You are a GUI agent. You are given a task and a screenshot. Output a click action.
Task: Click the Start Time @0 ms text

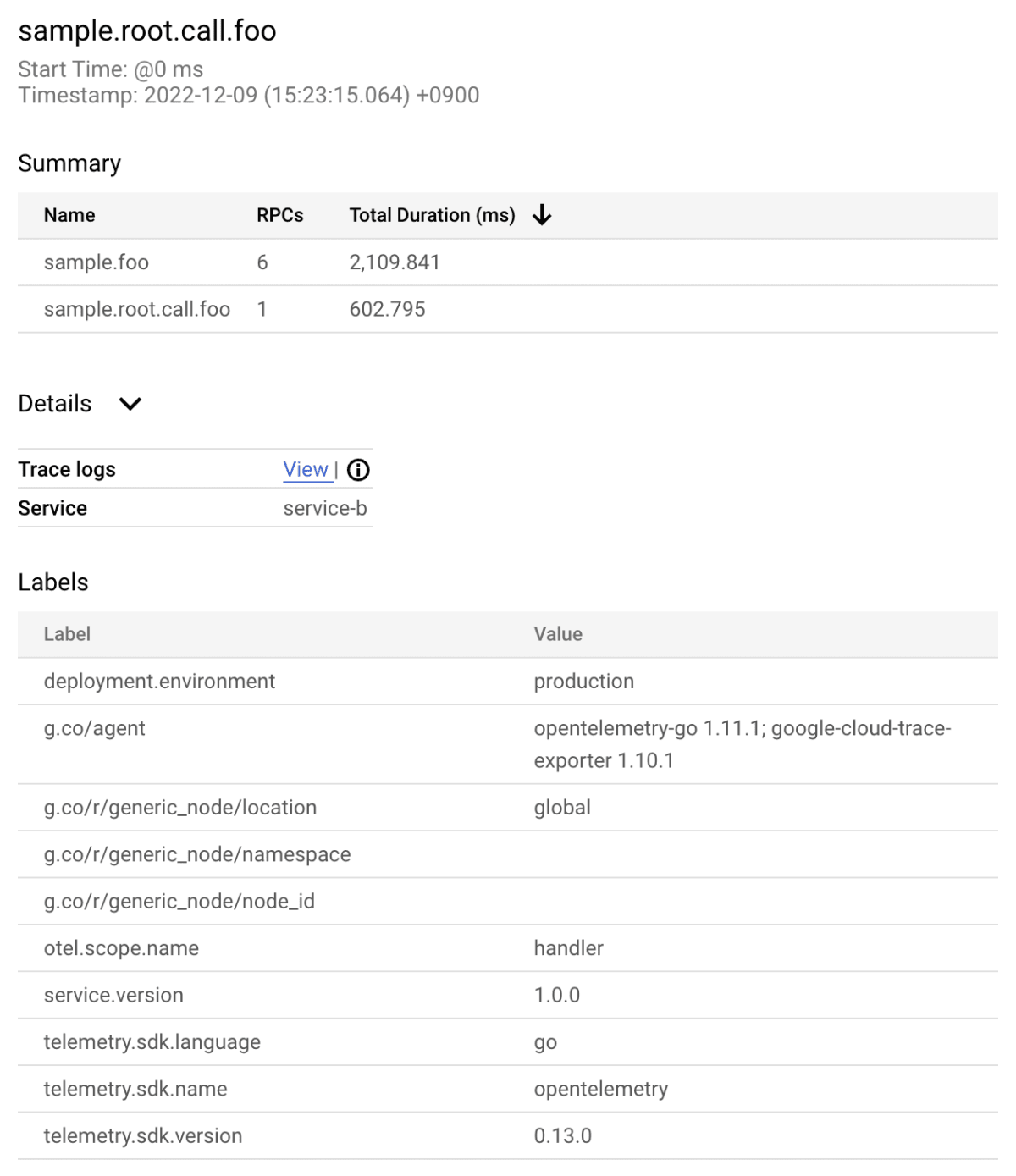pyautogui.click(x=111, y=69)
